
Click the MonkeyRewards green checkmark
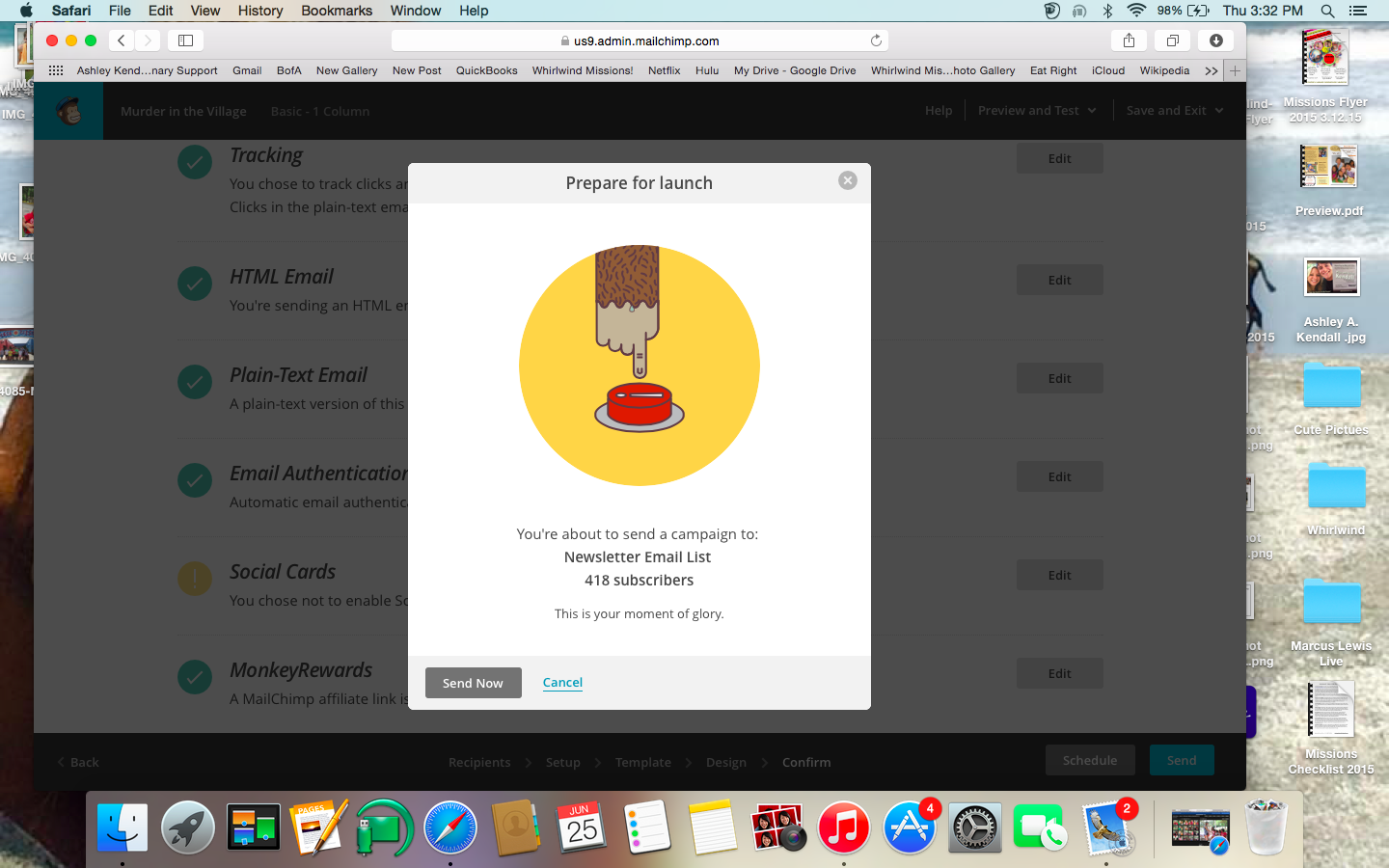tap(195, 677)
